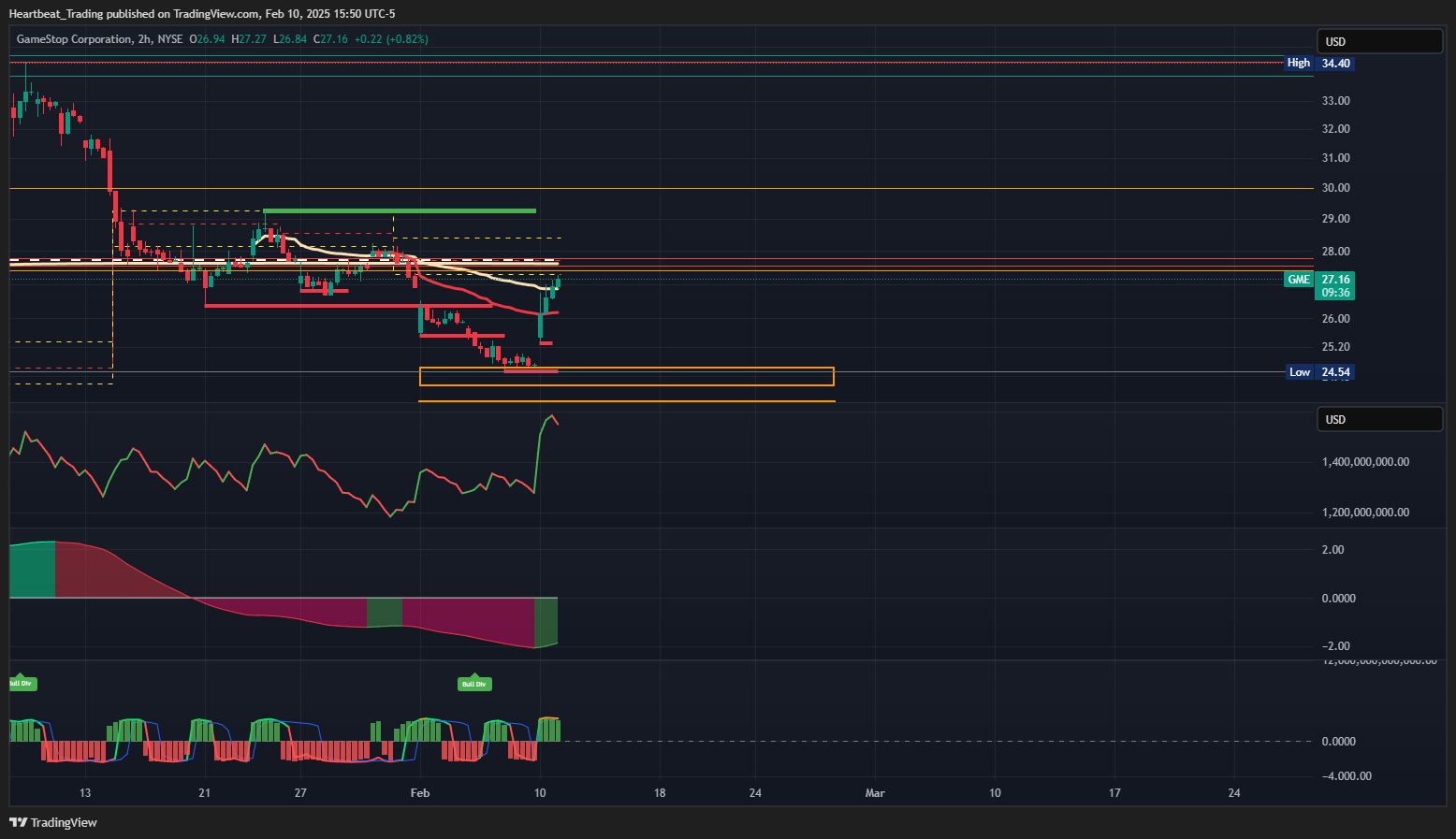The image size is (1456, 839).
Task: Open the USD currency selector above the 33.00 price label
Action: click(x=1380, y=41)
